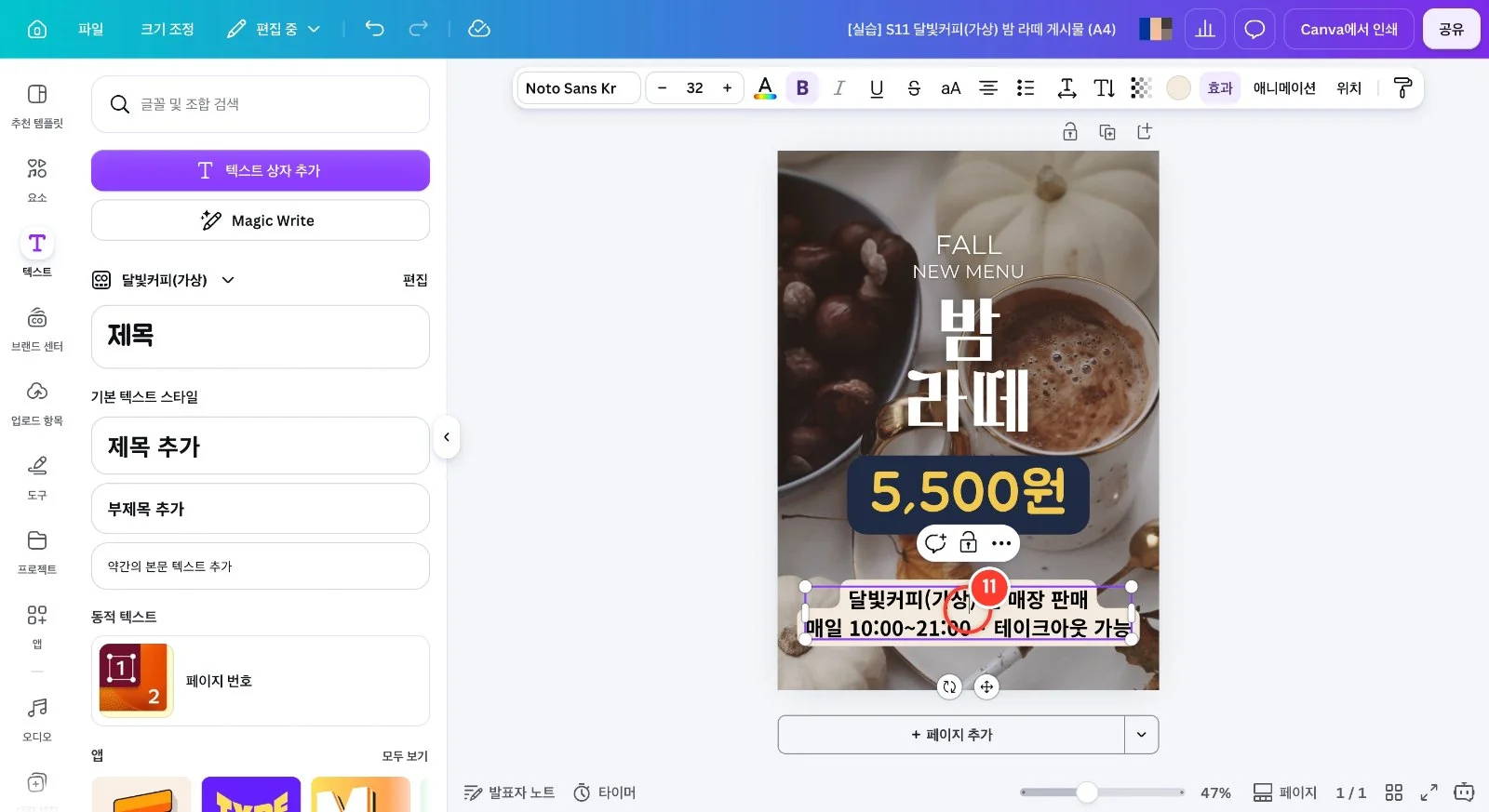Go to Canva home via house icon
Image resolution: width=1489 pixels, height=812 pixels.
click(37, 29)
